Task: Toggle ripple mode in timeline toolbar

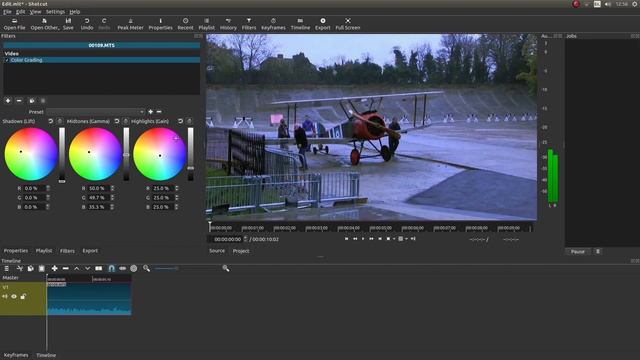Action: coord(133,268)
